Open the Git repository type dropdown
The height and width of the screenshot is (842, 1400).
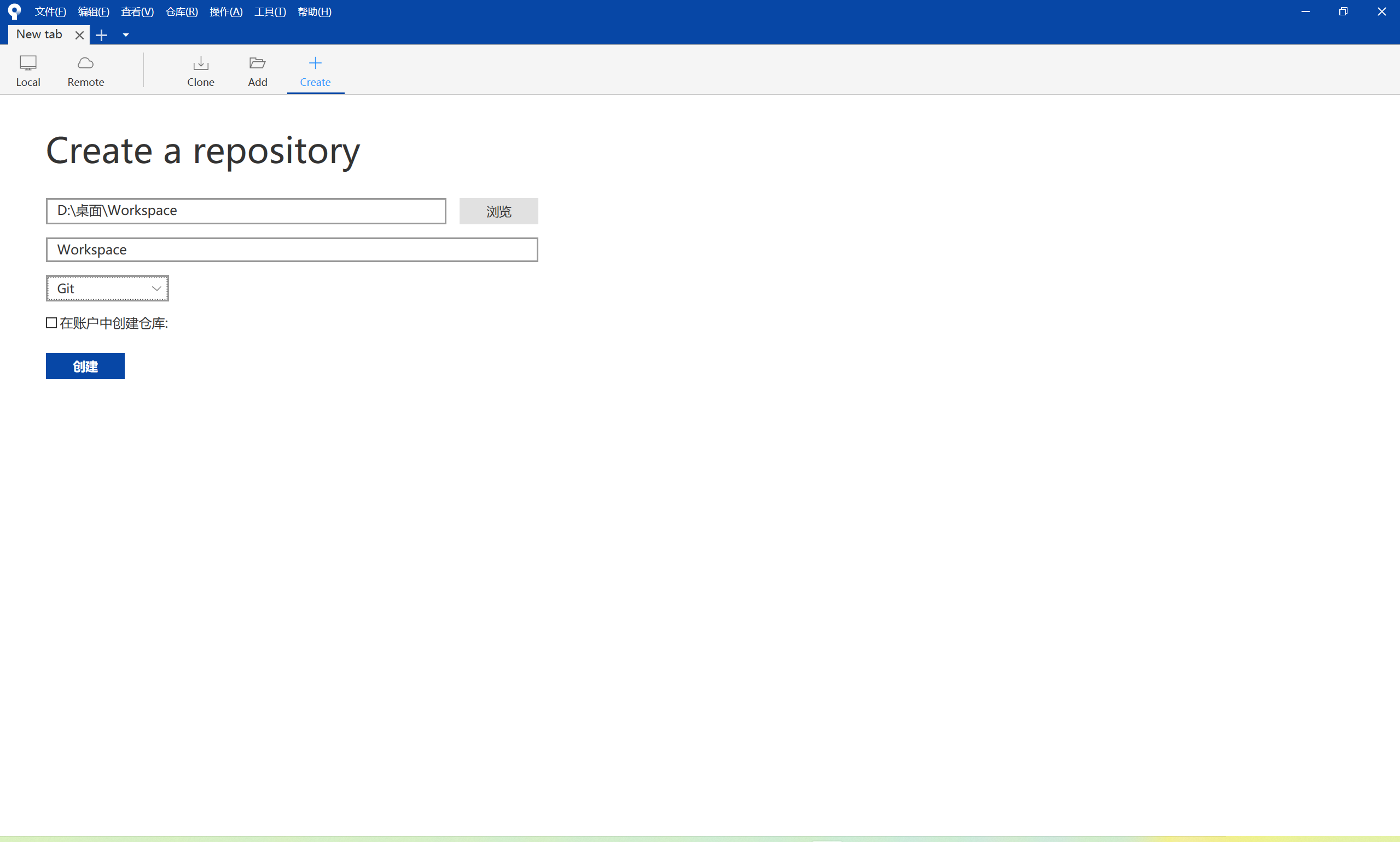(x=108, y=288)
